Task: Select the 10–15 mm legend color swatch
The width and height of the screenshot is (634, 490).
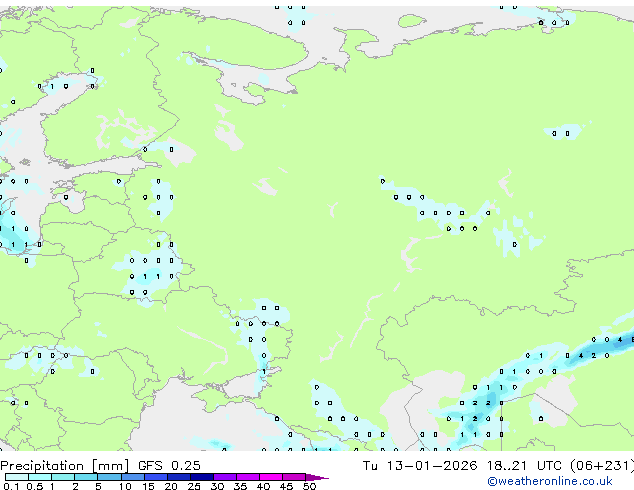Action: coord(133,477)
